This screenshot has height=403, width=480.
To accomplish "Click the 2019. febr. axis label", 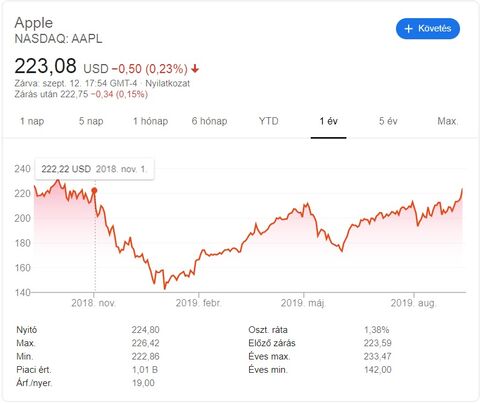I will coord(198,303).
